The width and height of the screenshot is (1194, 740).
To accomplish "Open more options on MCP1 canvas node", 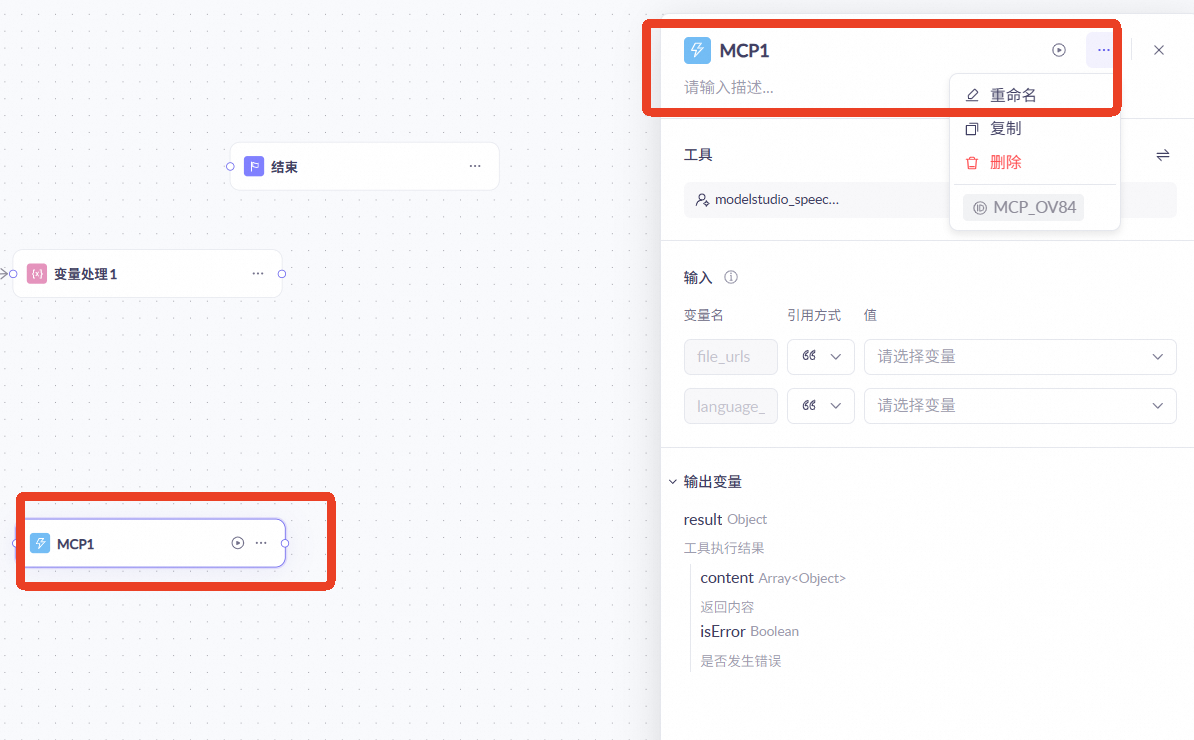I will pos(261,543).
